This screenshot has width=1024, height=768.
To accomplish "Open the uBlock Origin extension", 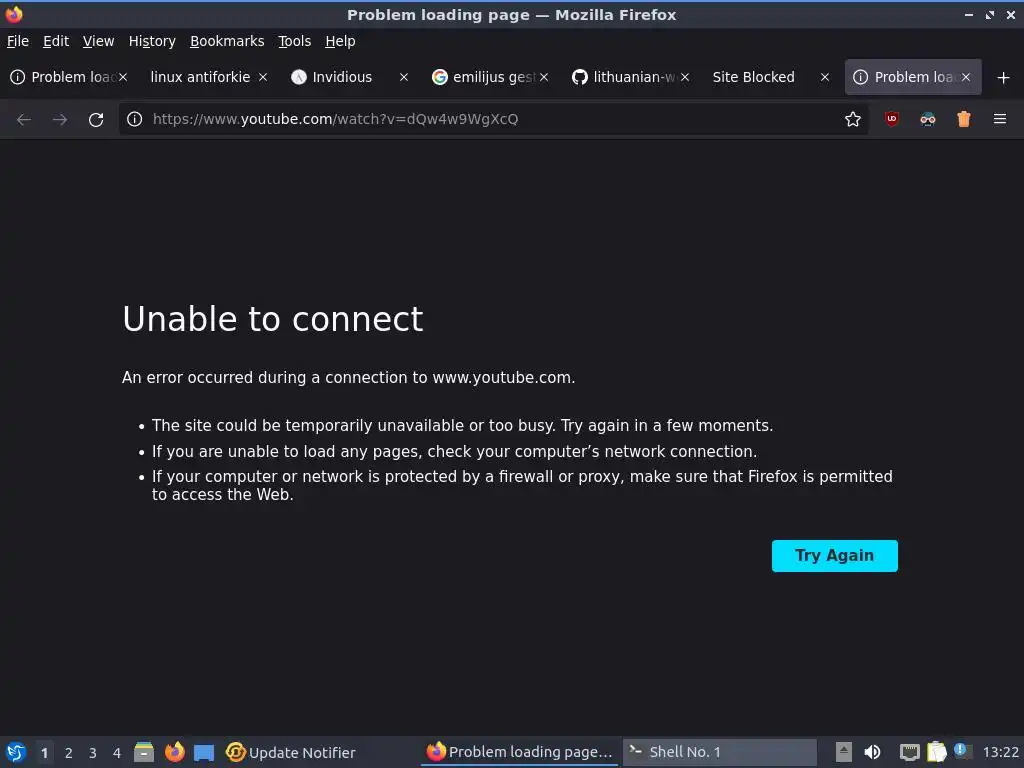I will tap(891, 119).
